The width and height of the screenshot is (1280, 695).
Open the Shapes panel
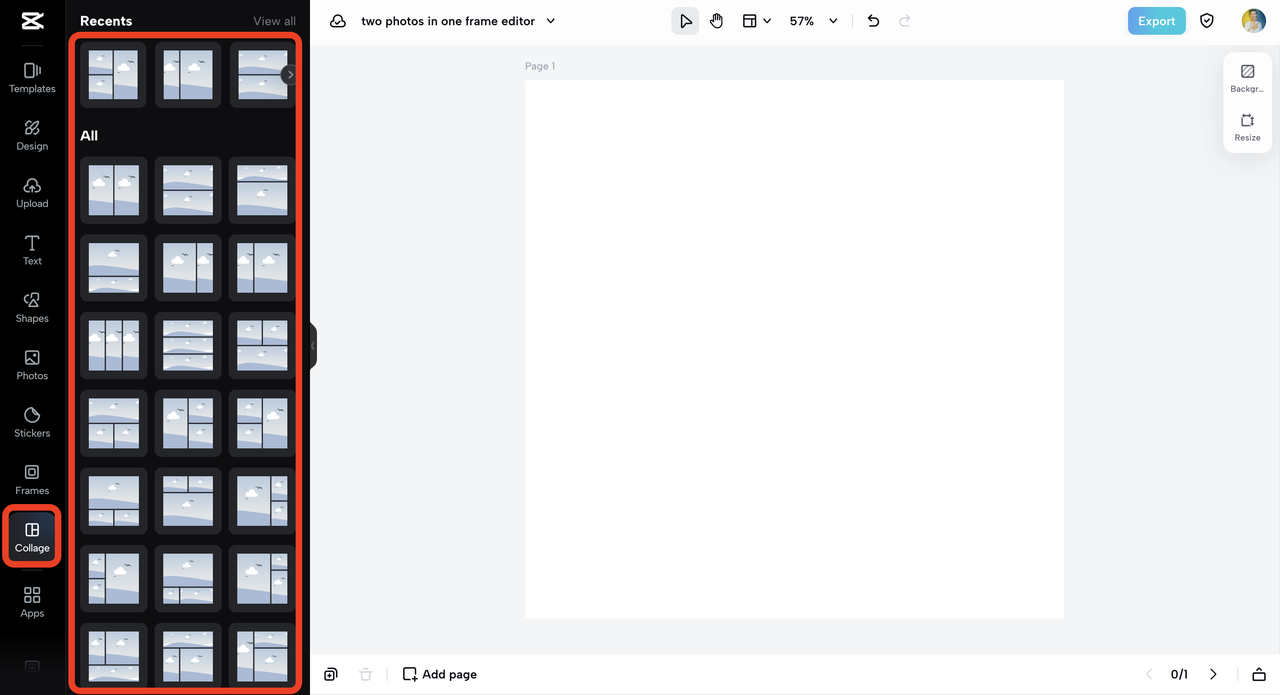[32, 308]
